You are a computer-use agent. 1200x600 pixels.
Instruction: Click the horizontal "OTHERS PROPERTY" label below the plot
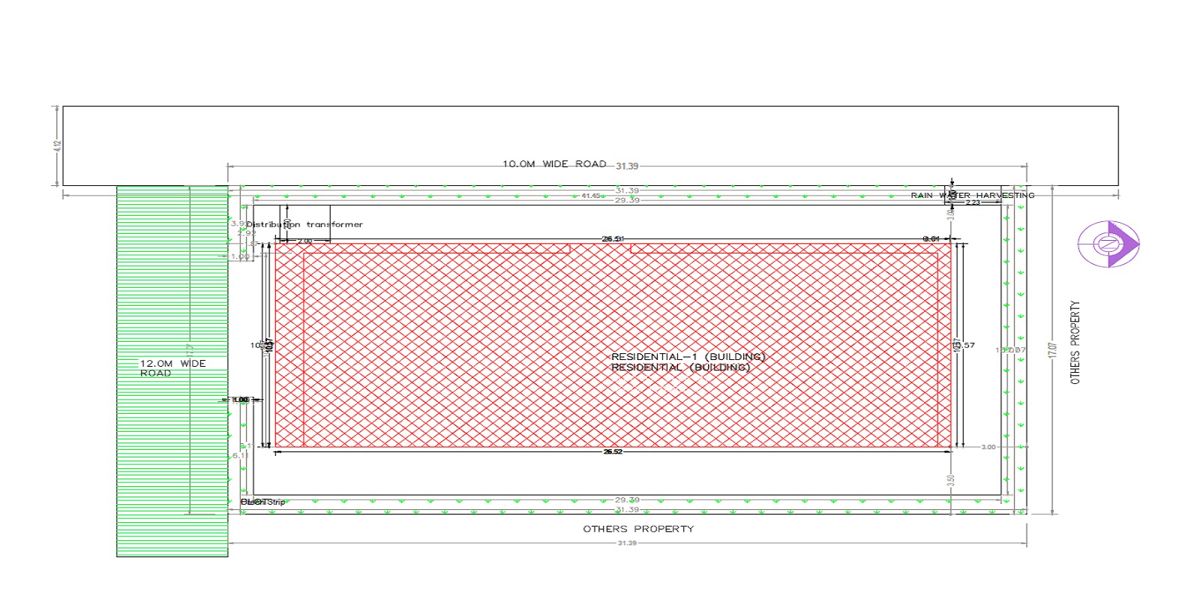[x=638, y=529]
